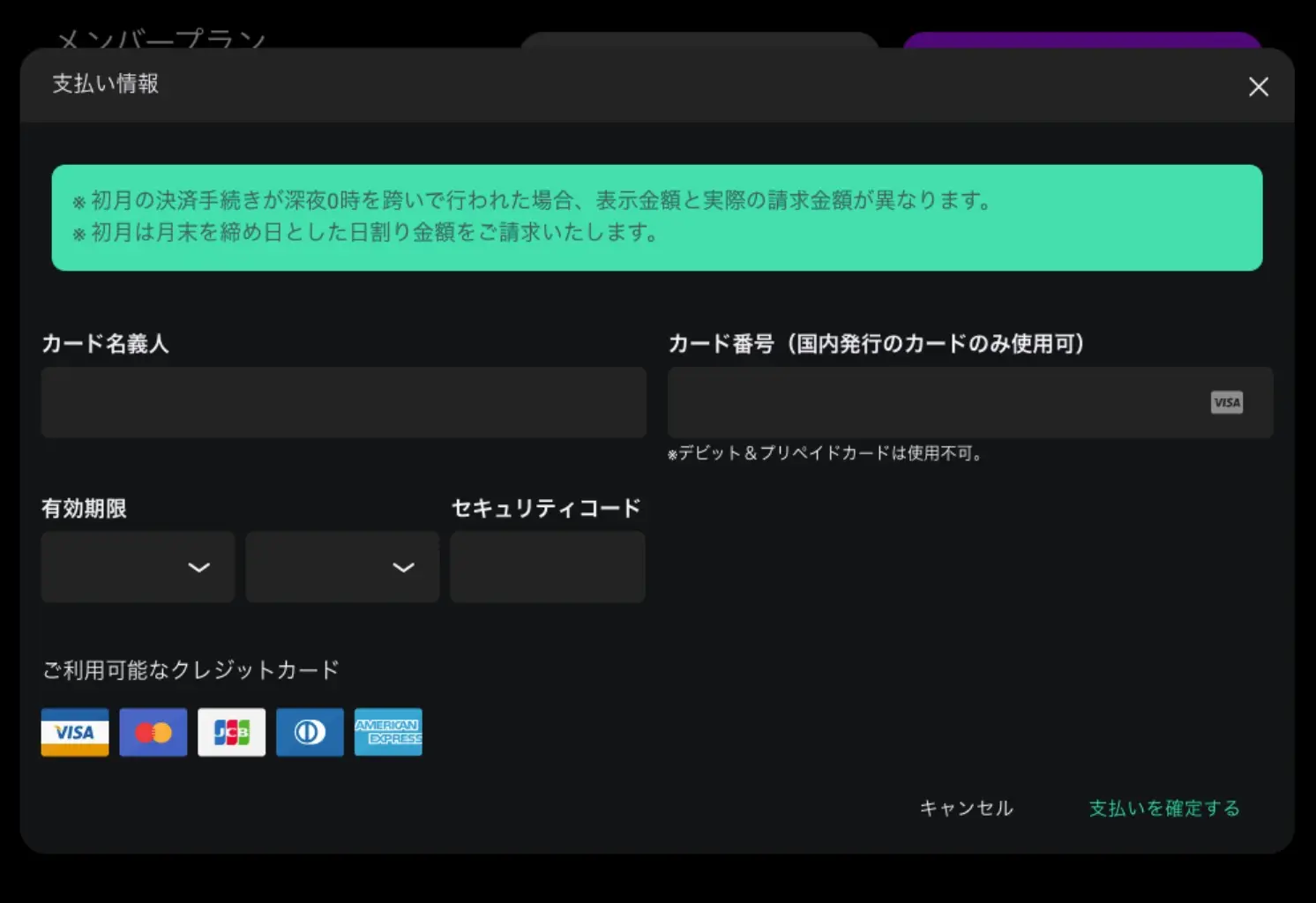
Task: Click the American Express logo icon
Action: tap(388, 732)
